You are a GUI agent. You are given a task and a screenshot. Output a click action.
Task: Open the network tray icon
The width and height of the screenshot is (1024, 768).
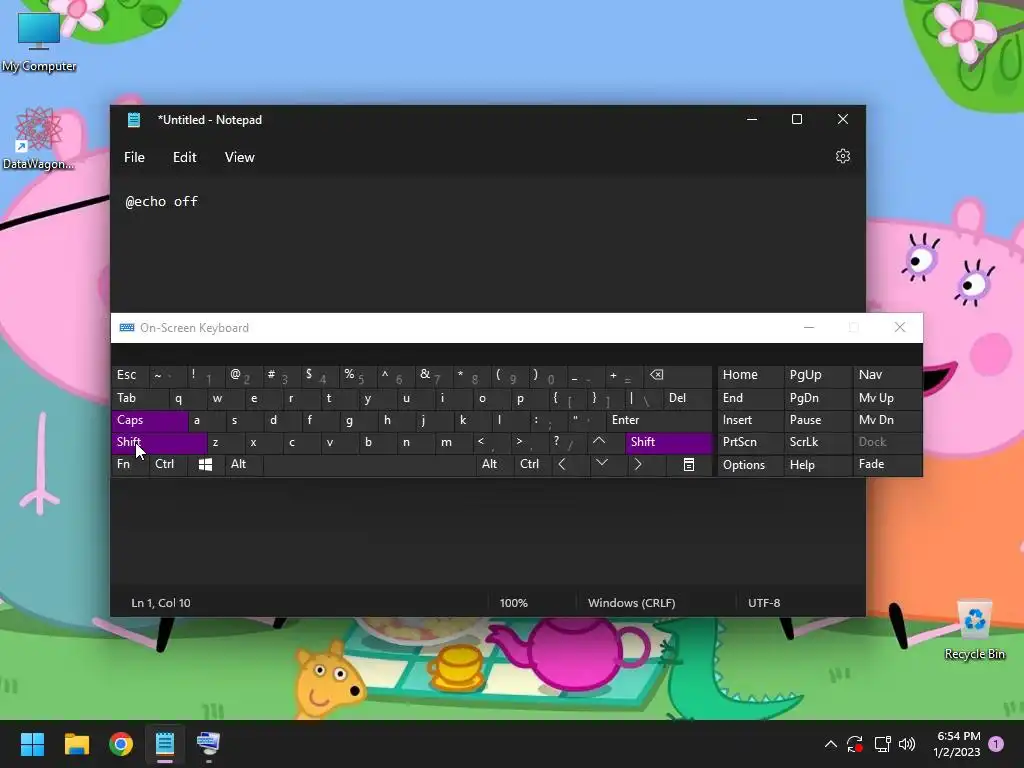pyautogui.click(x=882, y=744)
